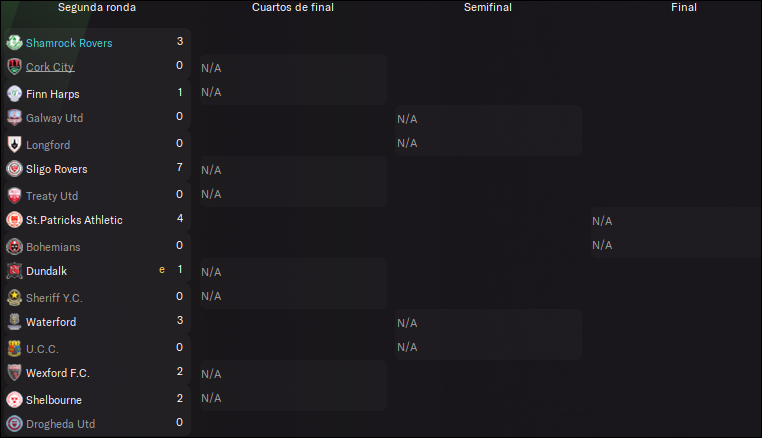
Task: Open the Shamrock Rovers team link
Action: pyautogui.click(x=69, y=43)
